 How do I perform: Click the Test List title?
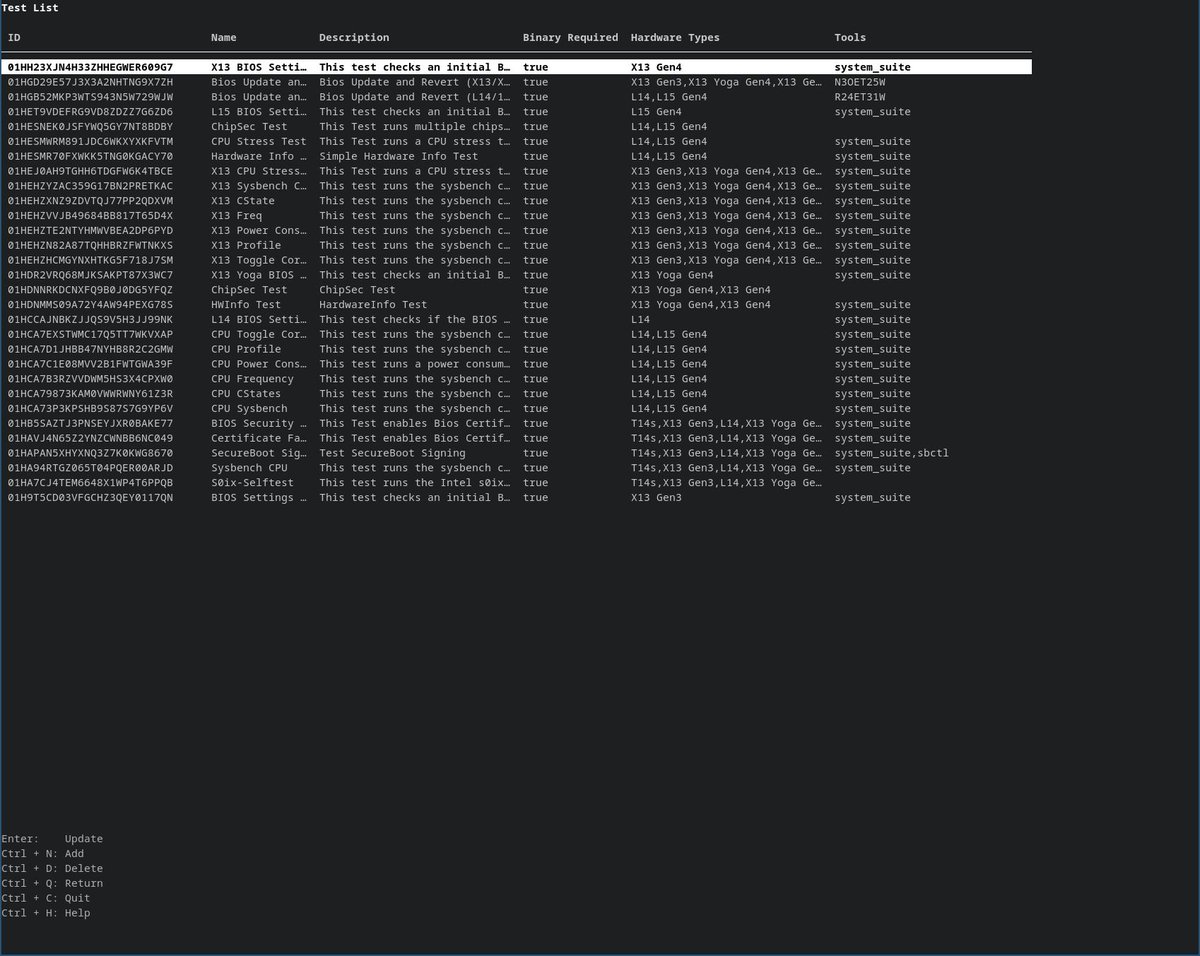(30, 8)
